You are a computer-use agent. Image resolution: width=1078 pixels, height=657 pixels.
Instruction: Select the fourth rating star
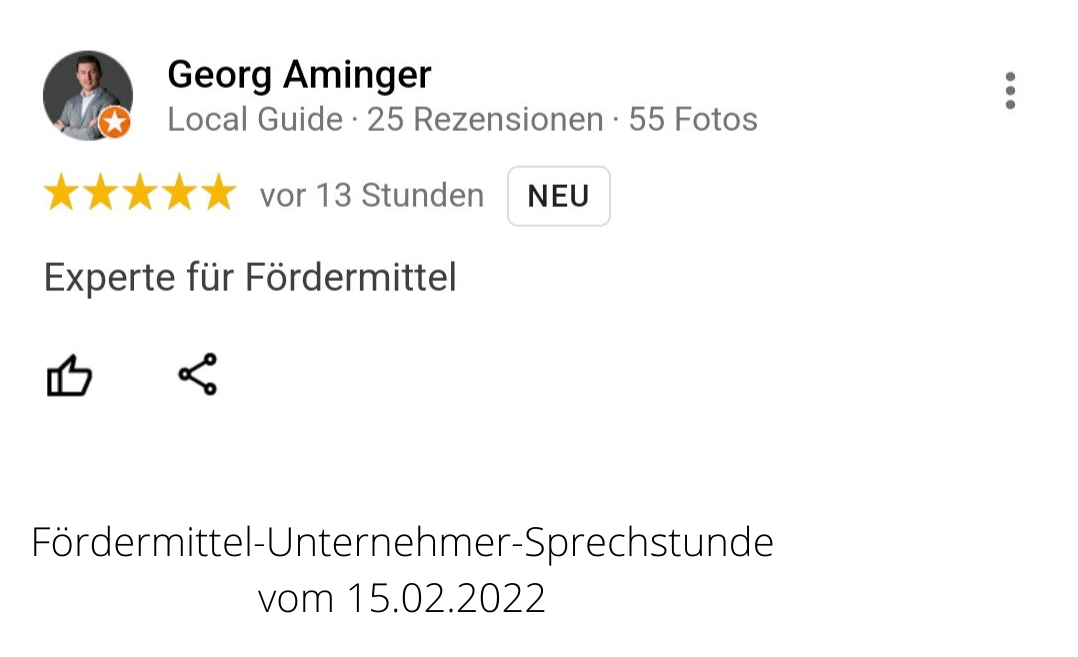tap(179, 192)
